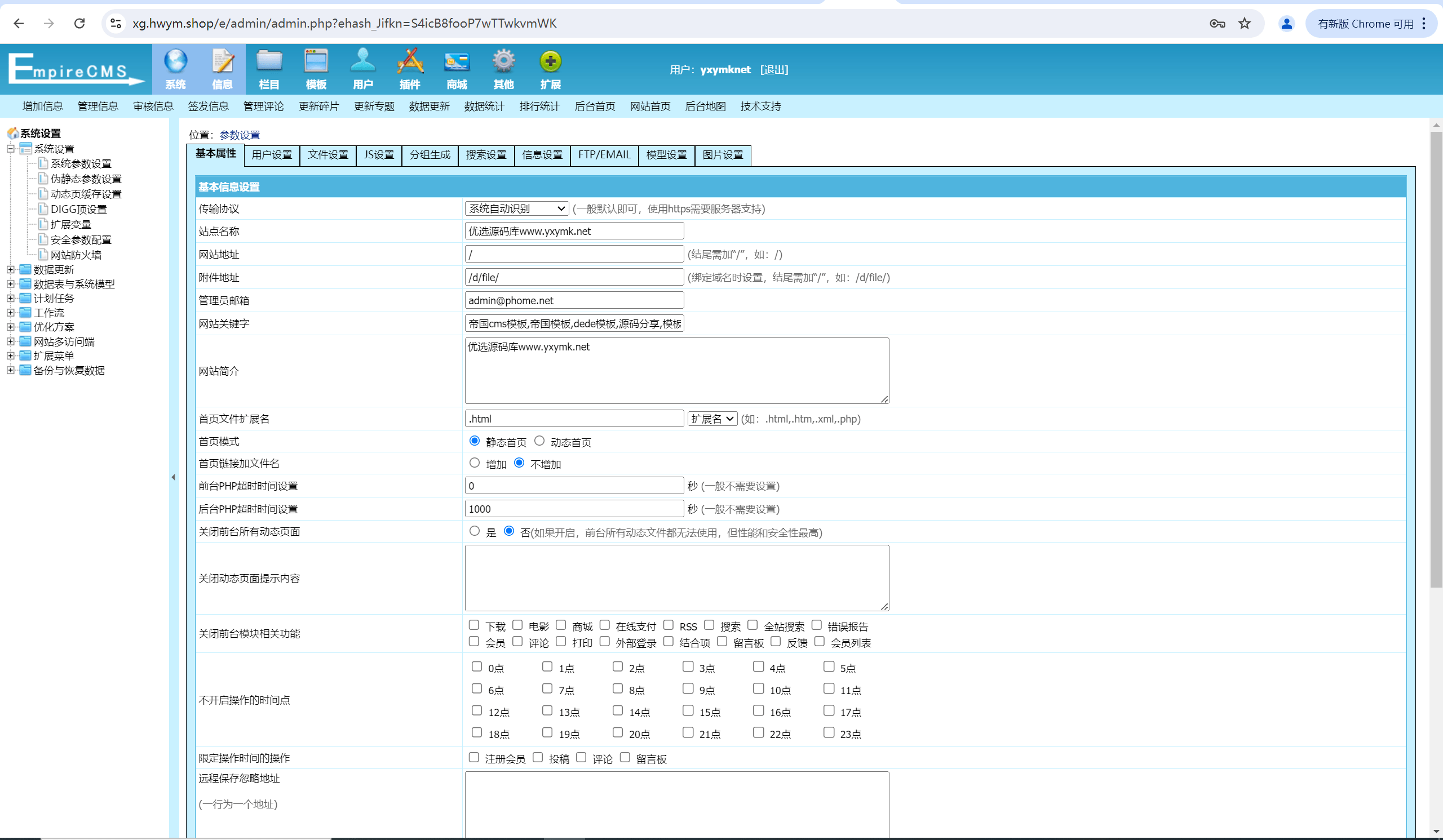This screenshot has width=1443, height=840.
Task: Check the 留言板 module checkbox in module row
Action: click(722, 642)
